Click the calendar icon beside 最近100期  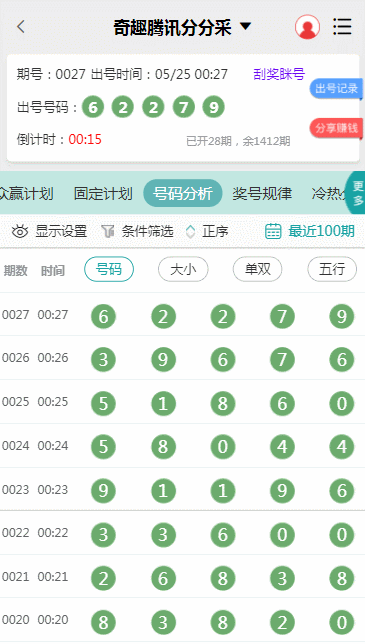273,231
